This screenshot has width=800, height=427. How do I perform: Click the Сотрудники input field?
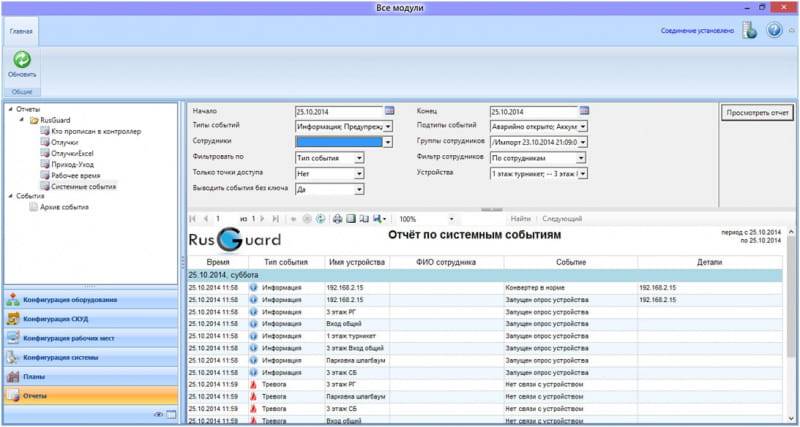point(339,142)
